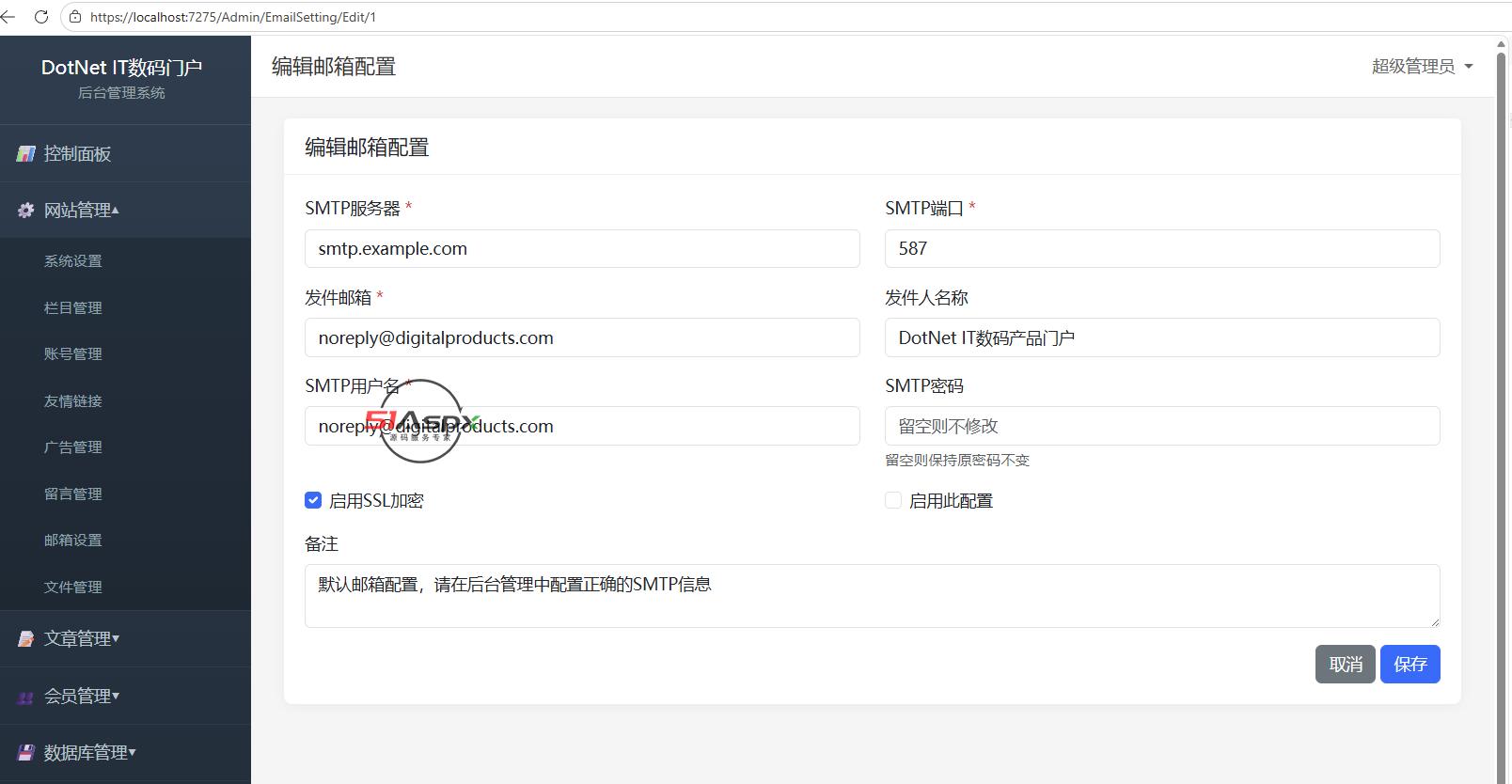
Task: Click the 控制面板 dashboard chart icon
Action: [26, 153]
